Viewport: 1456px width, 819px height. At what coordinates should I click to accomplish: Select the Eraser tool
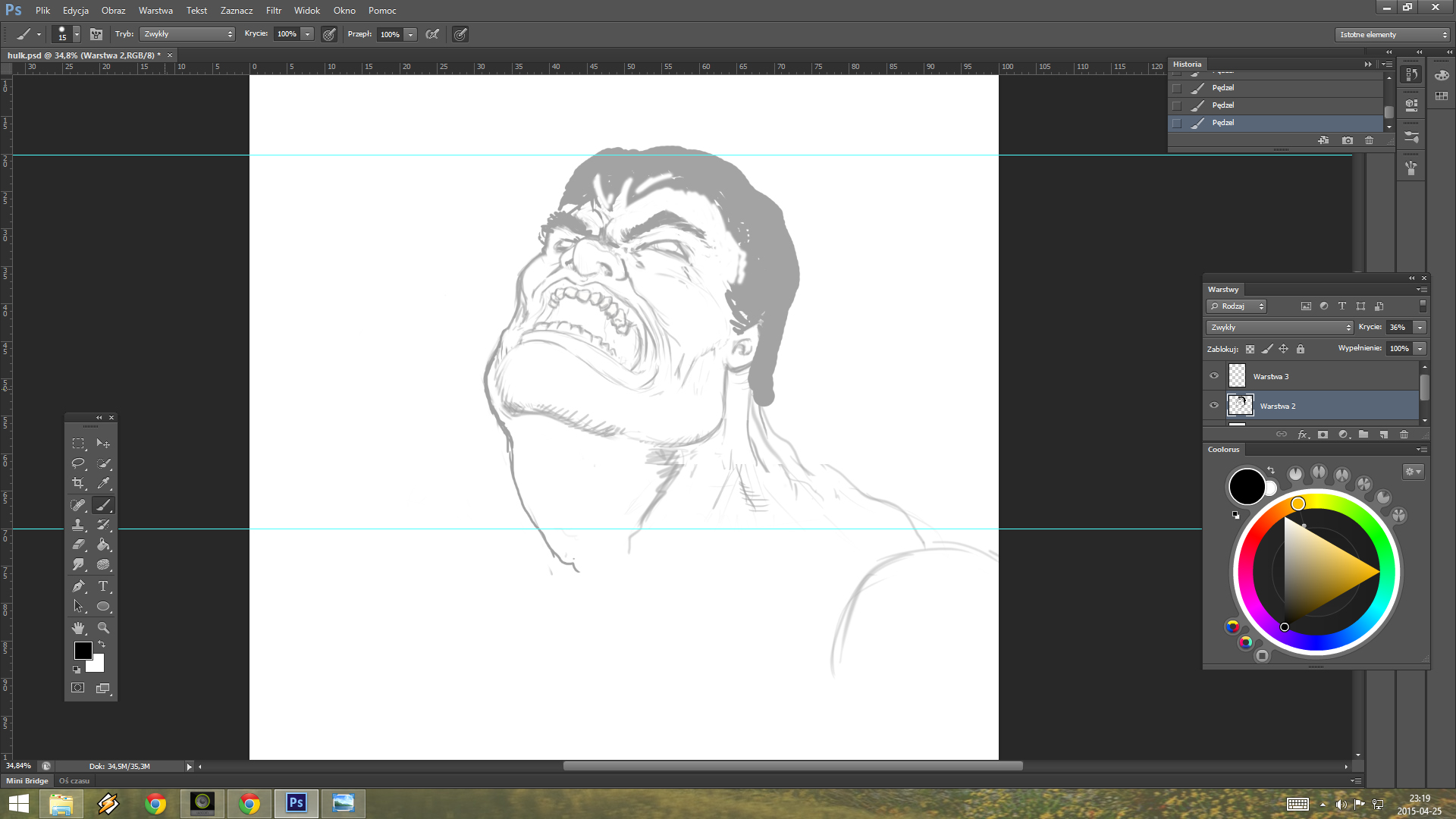pyautogui.click(x=78, y=544)
